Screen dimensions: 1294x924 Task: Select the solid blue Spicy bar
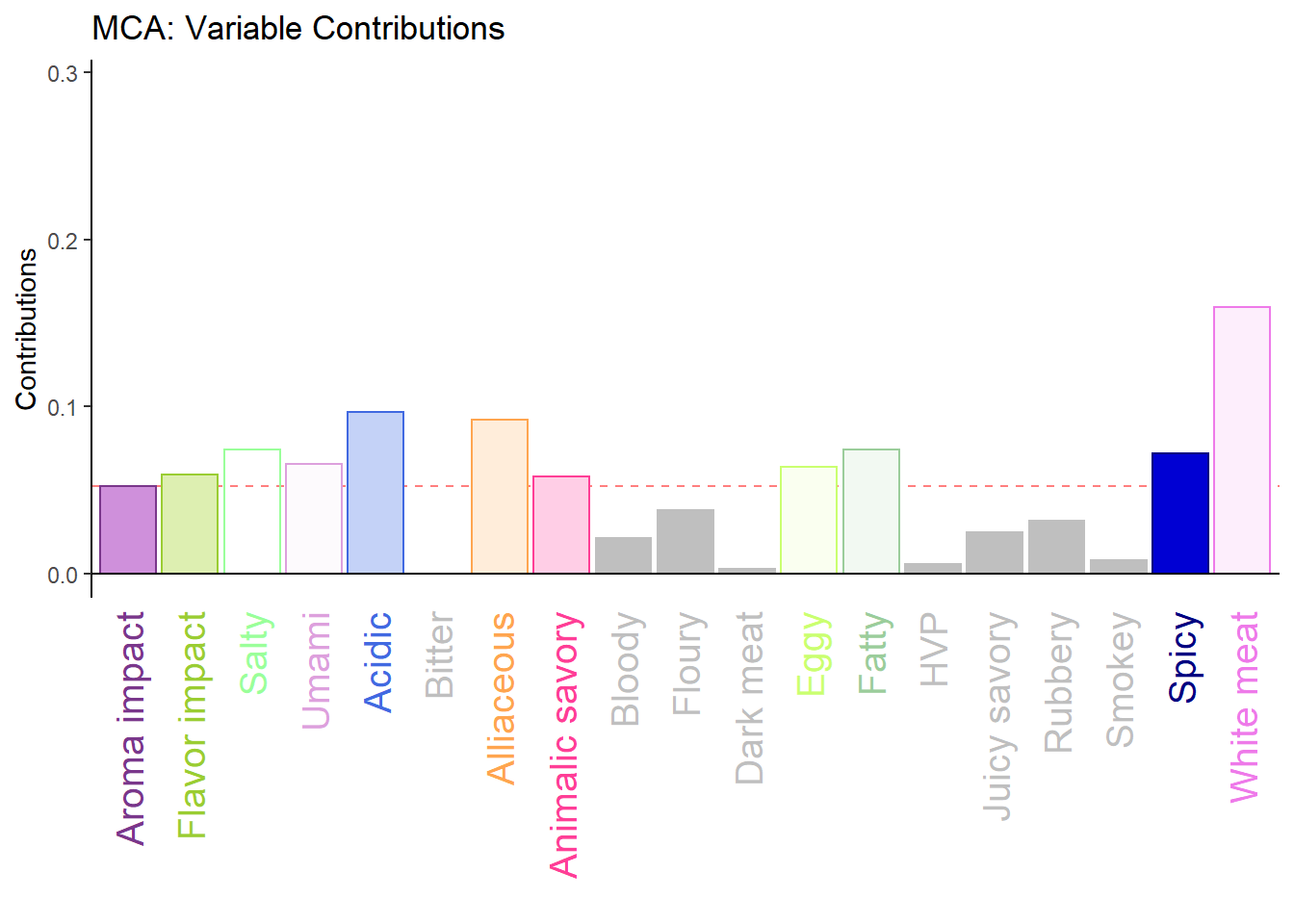(x=1180, y=513)
